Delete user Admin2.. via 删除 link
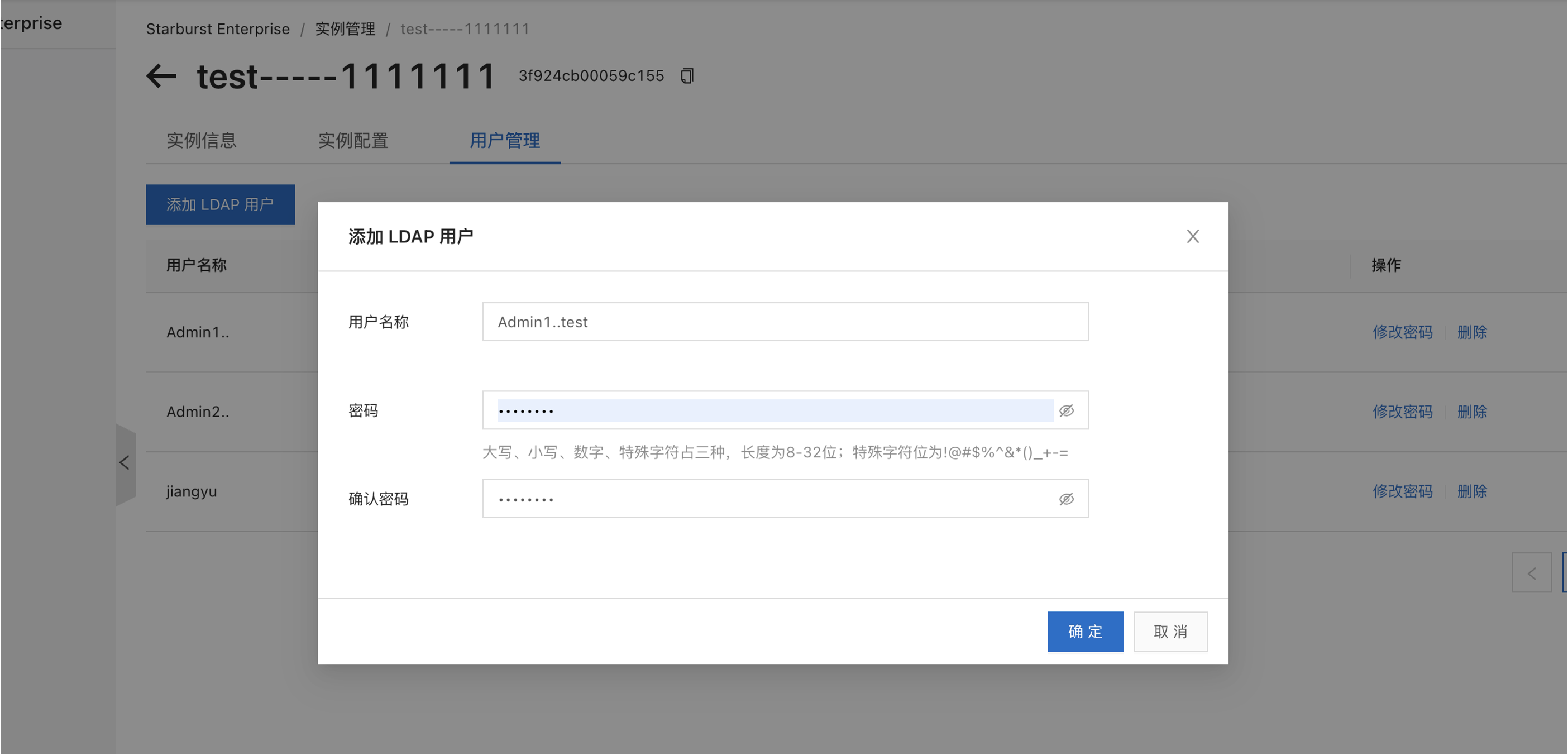Screen dimensions: 1568x755 [x=1471, y=412]
